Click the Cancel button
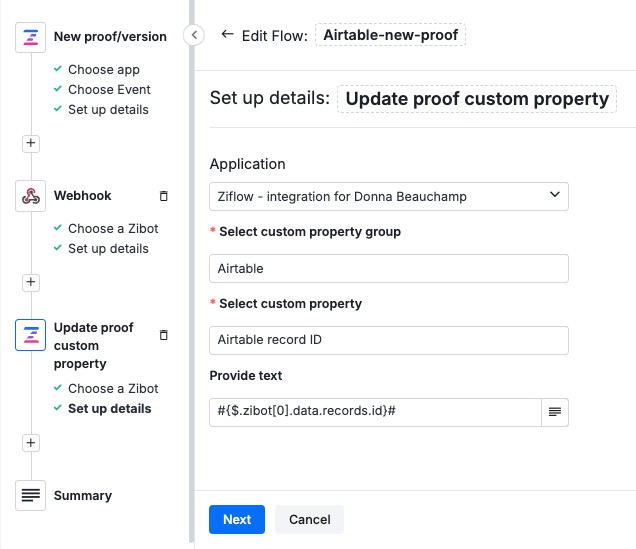 pyautogui.click(x=309, y=519)
